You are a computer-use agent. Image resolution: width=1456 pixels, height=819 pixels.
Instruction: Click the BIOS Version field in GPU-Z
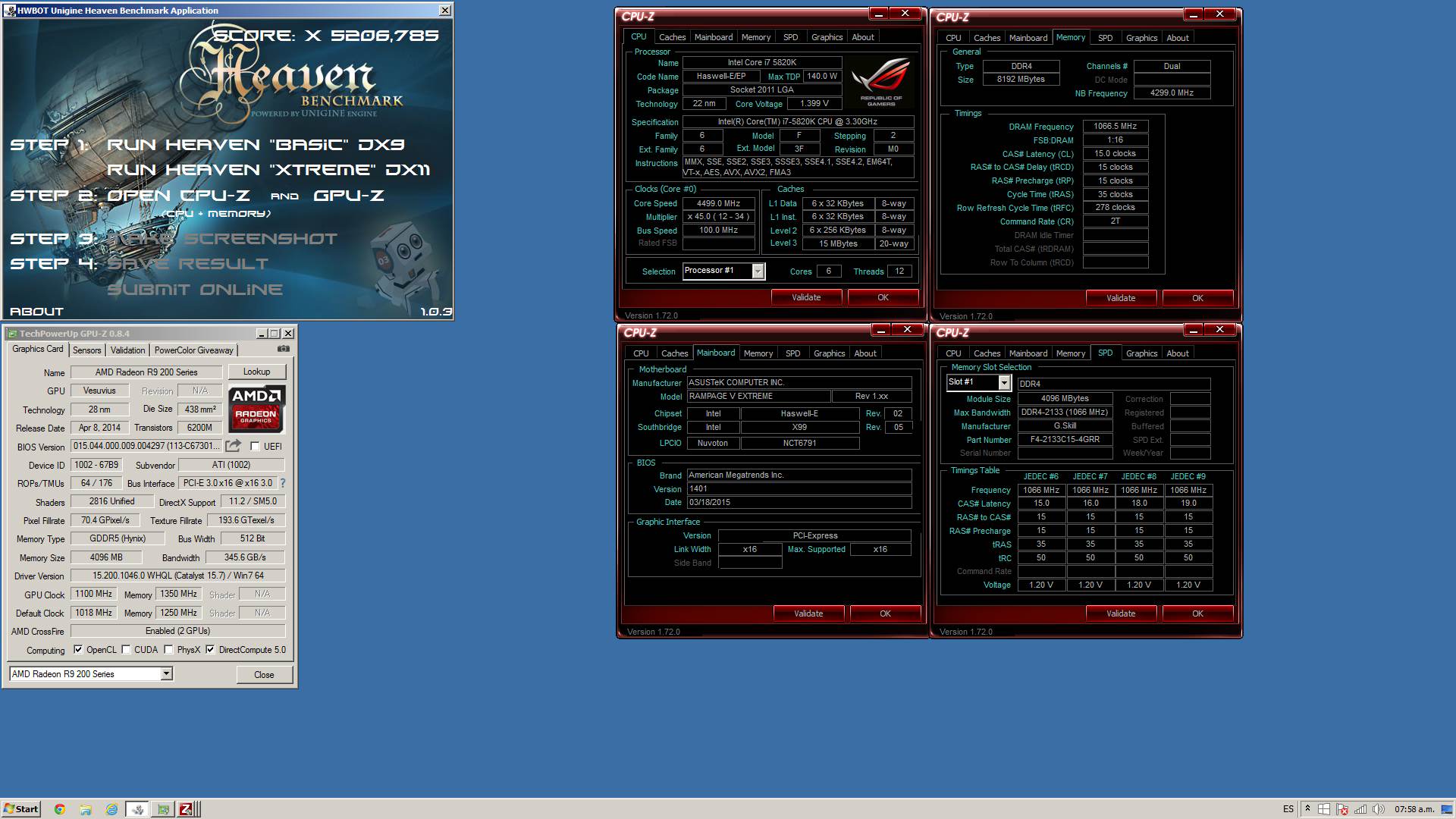pyautogui.click(x=146, y=446)
